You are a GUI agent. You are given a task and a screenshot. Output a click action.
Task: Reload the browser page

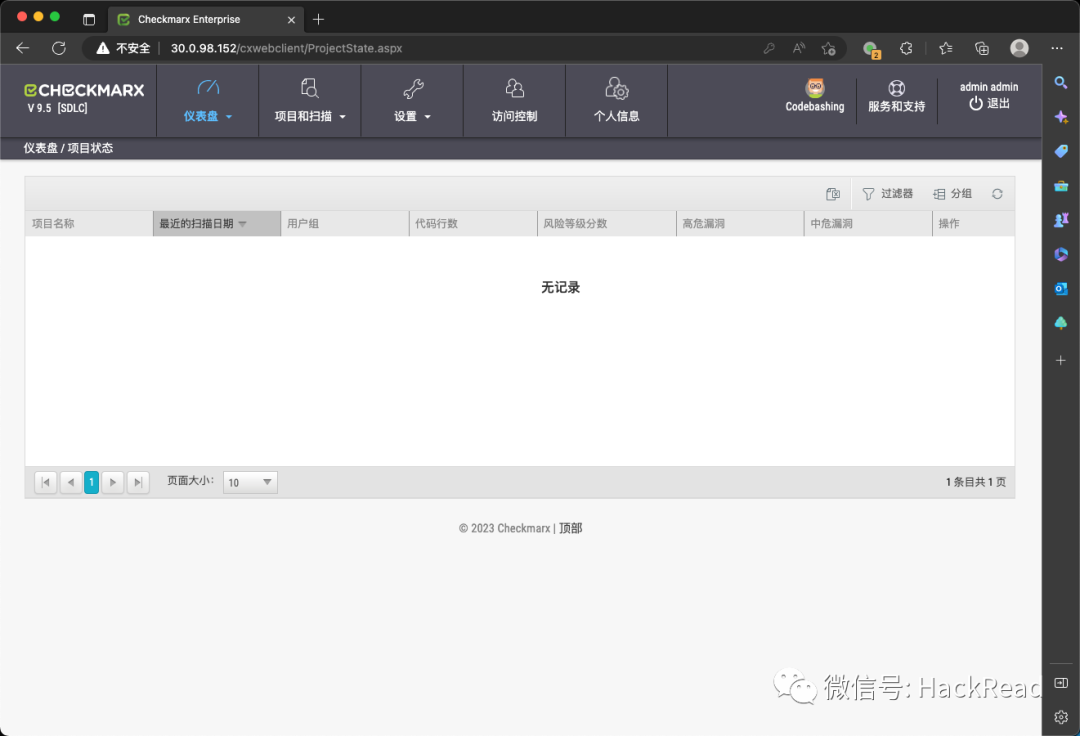(x=59, y=48)
